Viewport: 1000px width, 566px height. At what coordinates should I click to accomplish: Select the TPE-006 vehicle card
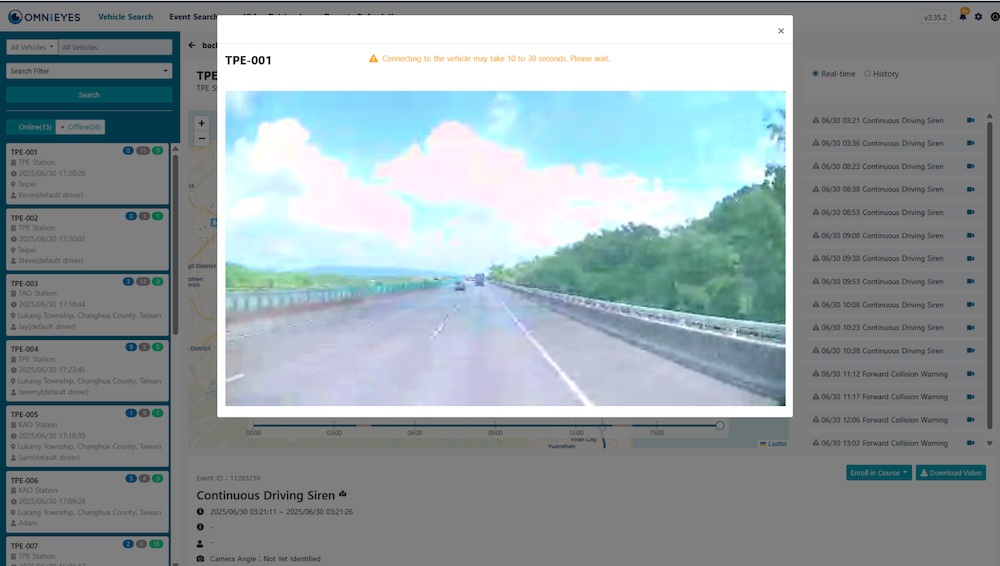[x=87, y=502]
